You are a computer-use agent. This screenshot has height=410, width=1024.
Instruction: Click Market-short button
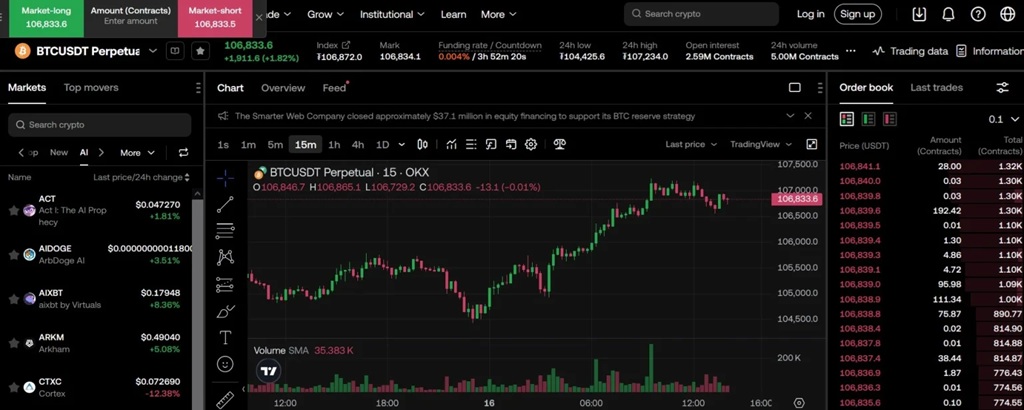pos(215,18)
